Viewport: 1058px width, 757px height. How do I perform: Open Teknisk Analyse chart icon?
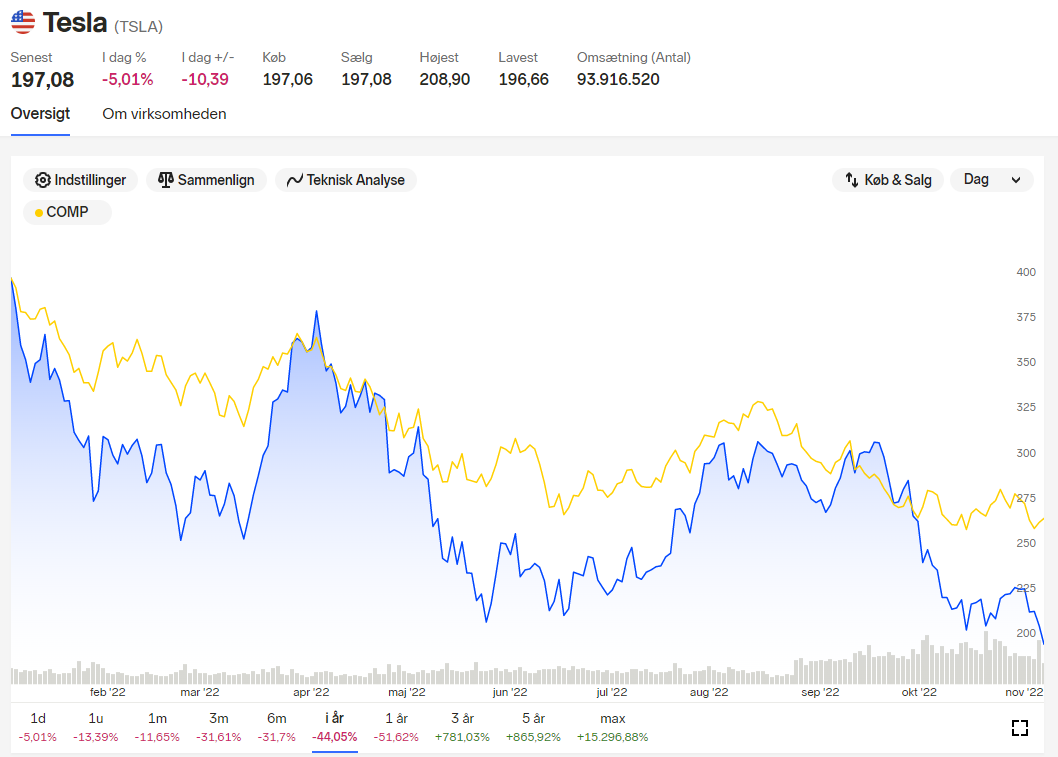point(294,180)
